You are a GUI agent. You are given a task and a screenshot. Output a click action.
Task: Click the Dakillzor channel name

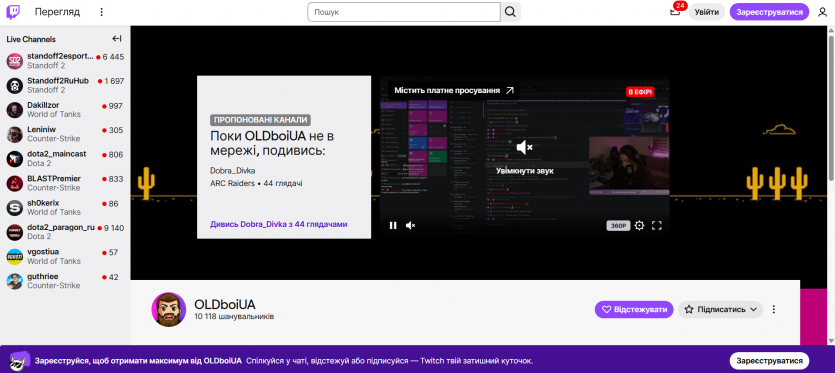(x=43, y=106)
